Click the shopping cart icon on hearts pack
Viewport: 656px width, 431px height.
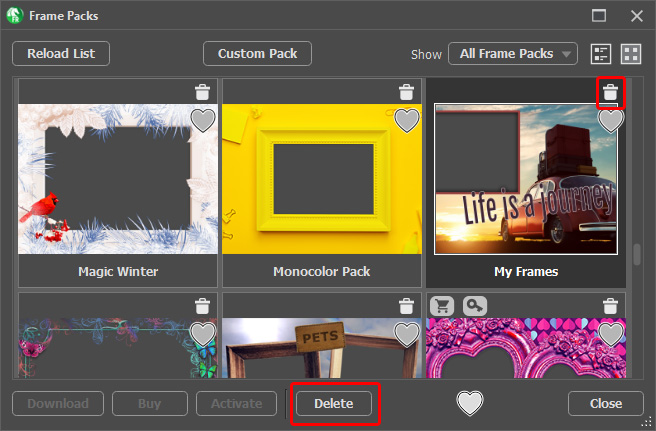[x=442, y=306]
